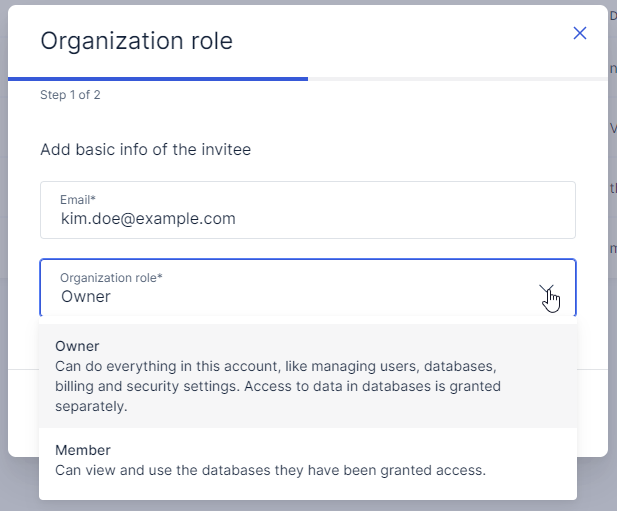This screenshot has height=511, width=617.
Task: Click the Organization role combo box
Action: (x=290, y=288)
